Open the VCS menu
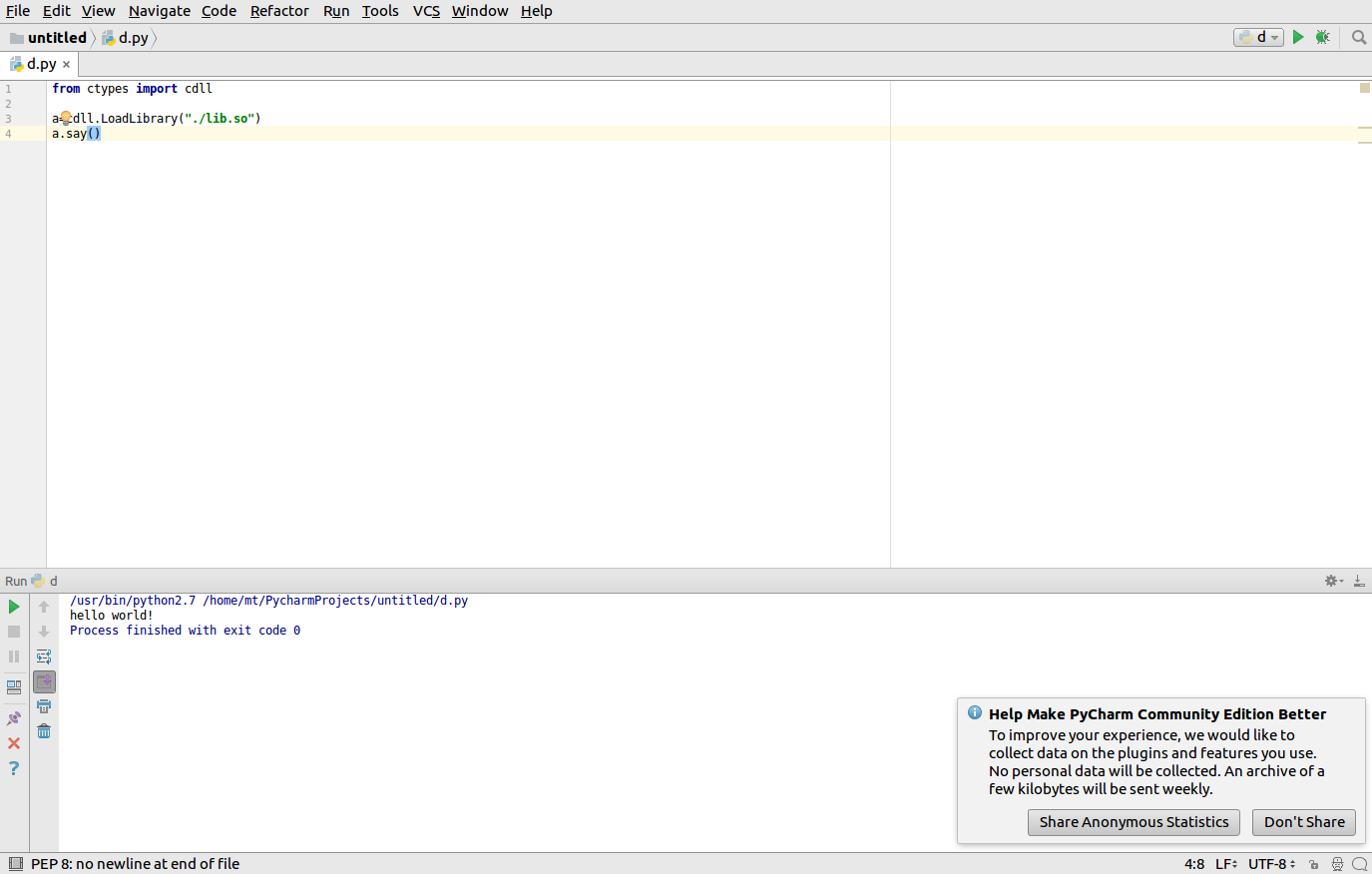Viewport: 1372px width, 874px height. pos(426,11)
